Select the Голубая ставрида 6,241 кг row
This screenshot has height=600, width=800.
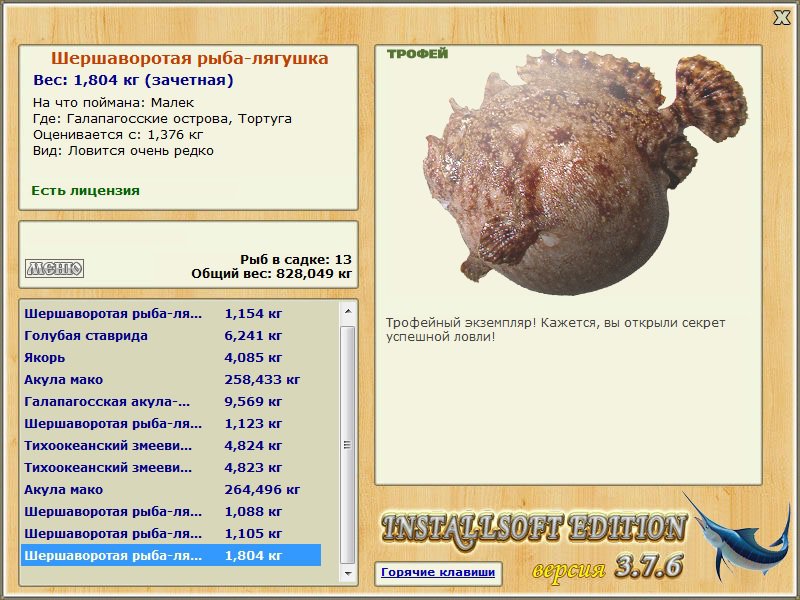[x=171, y=336]
